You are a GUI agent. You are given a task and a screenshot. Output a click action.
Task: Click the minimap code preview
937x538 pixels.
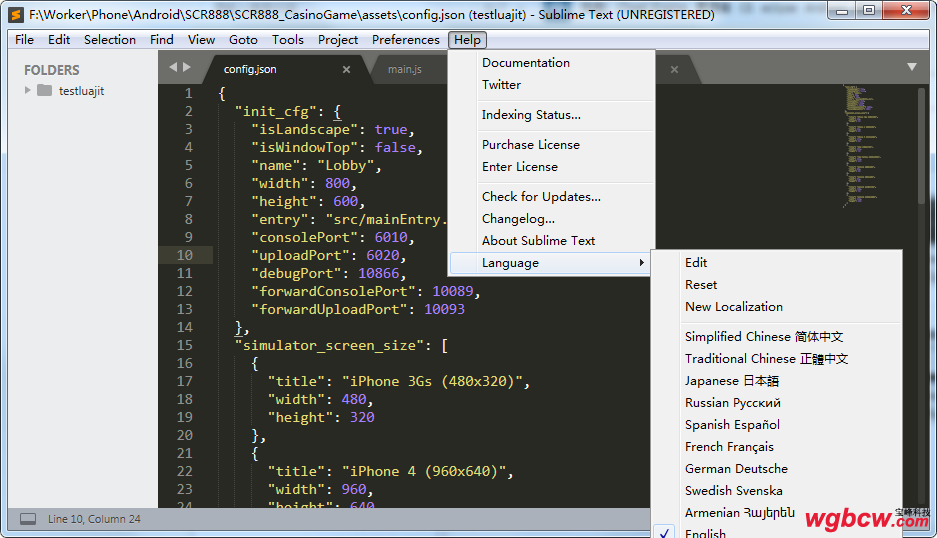858,140
